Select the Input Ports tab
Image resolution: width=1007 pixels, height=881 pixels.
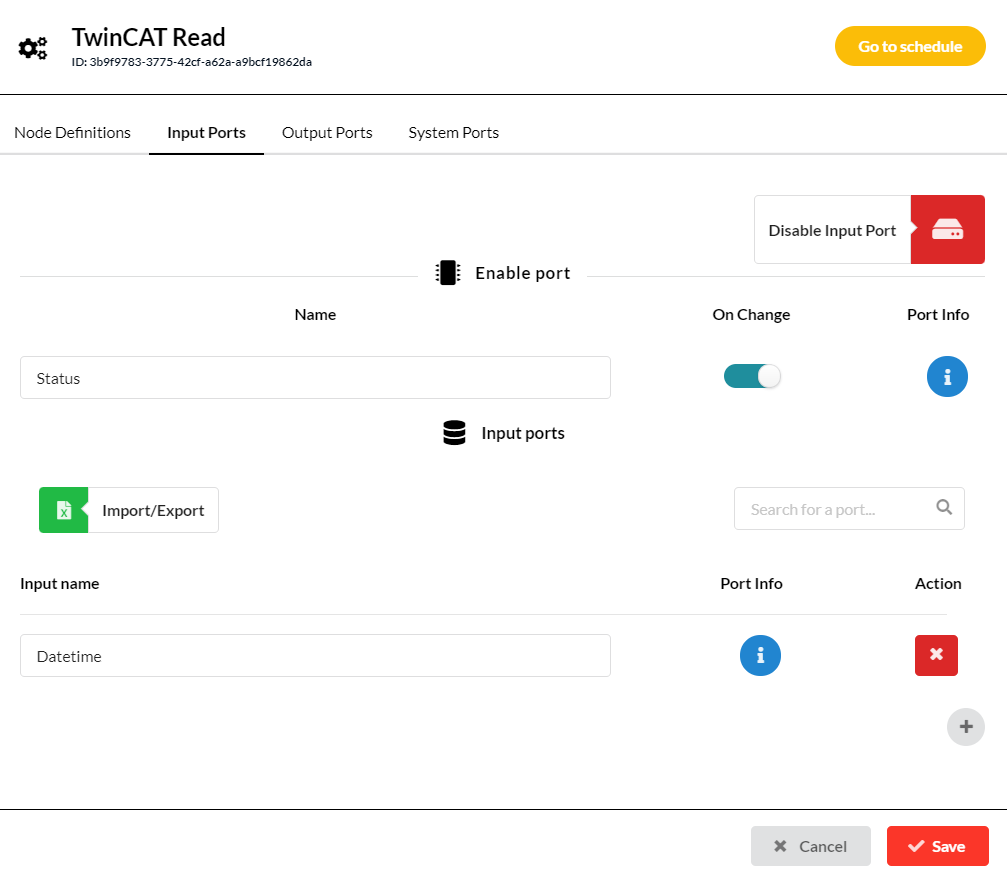206,132
